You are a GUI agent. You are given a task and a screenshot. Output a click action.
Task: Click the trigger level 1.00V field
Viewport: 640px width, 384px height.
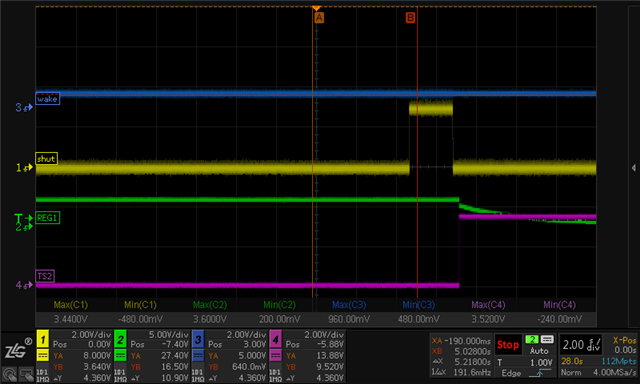coord(526,362)
